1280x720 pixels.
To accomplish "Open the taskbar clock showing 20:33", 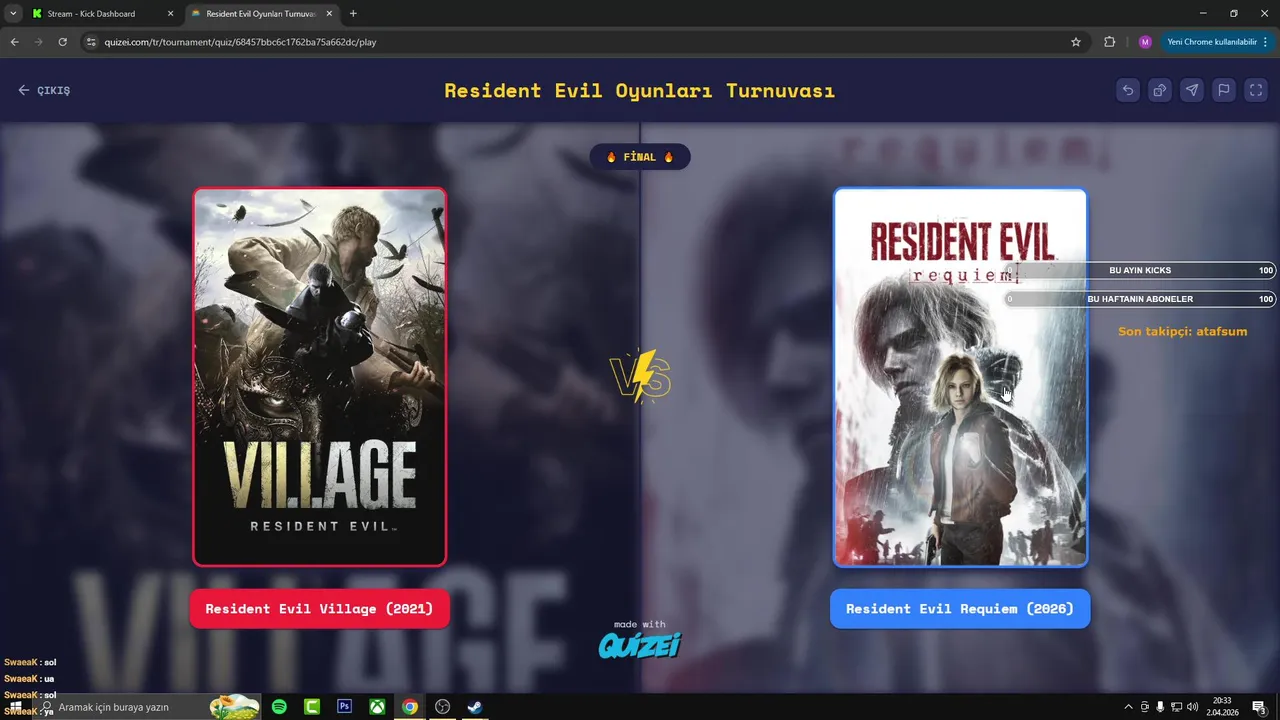I will (1222, 707).
